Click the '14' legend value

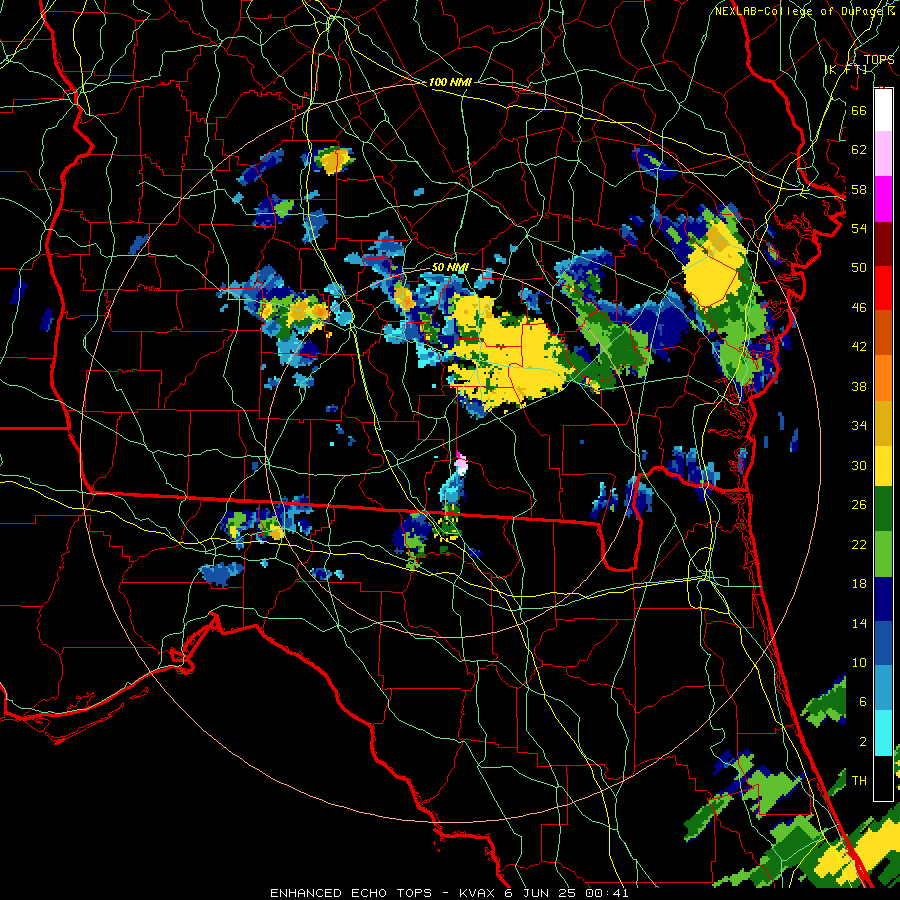point(859,623)
